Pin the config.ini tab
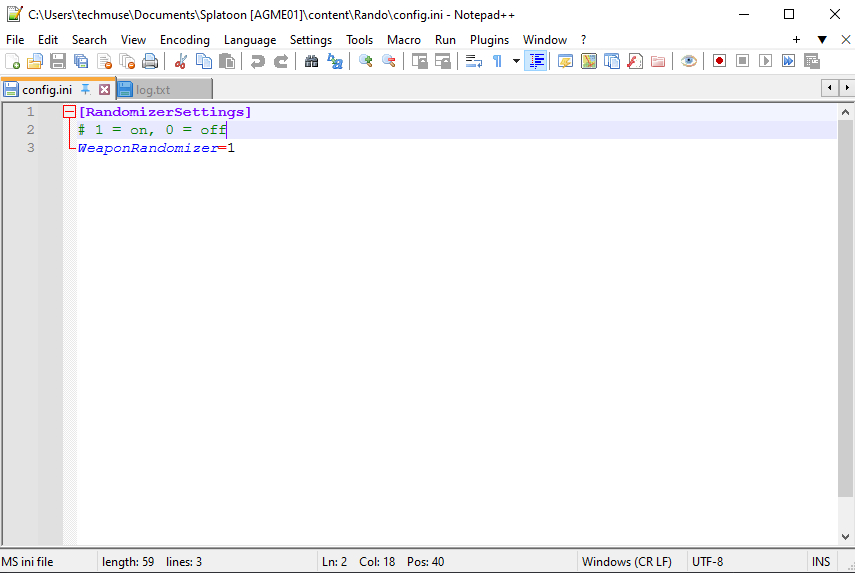 [x=86, y=90]
